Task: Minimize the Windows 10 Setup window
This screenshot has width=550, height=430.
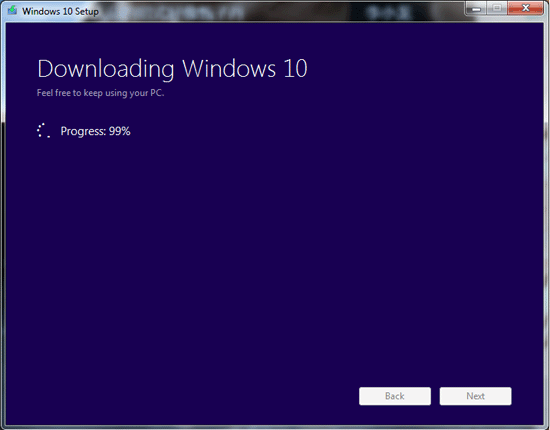Action: (476, 8)
